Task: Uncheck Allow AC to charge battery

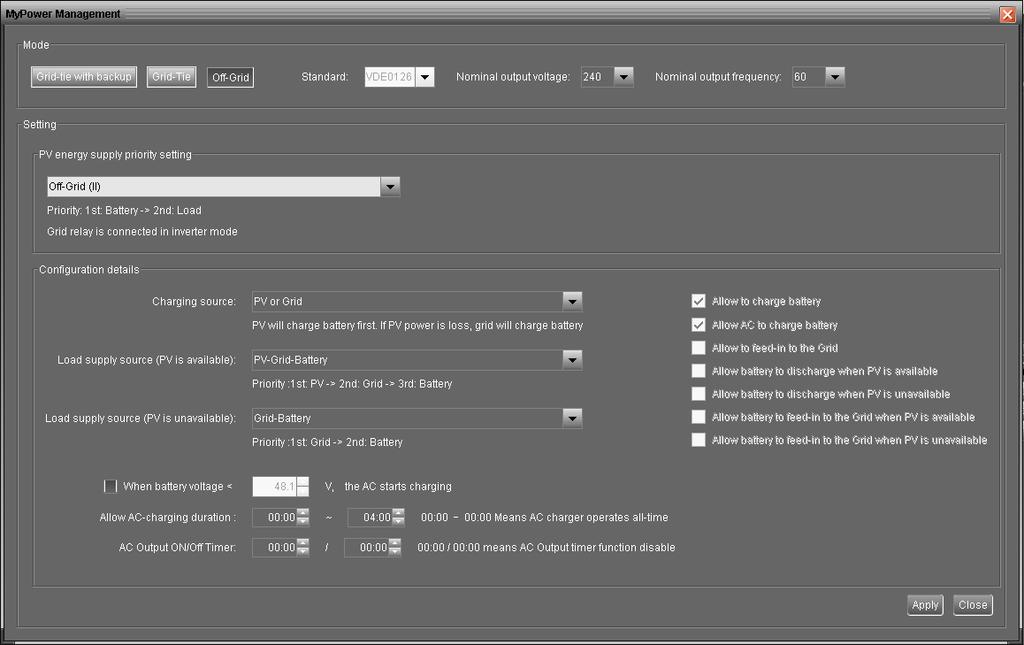Action: [x=698, y=324]
